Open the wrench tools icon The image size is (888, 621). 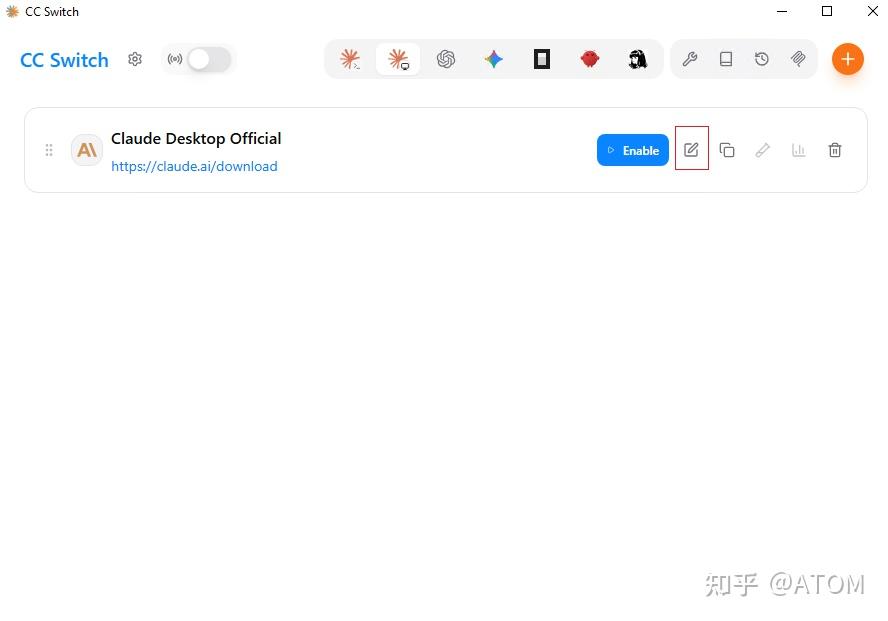689,59
